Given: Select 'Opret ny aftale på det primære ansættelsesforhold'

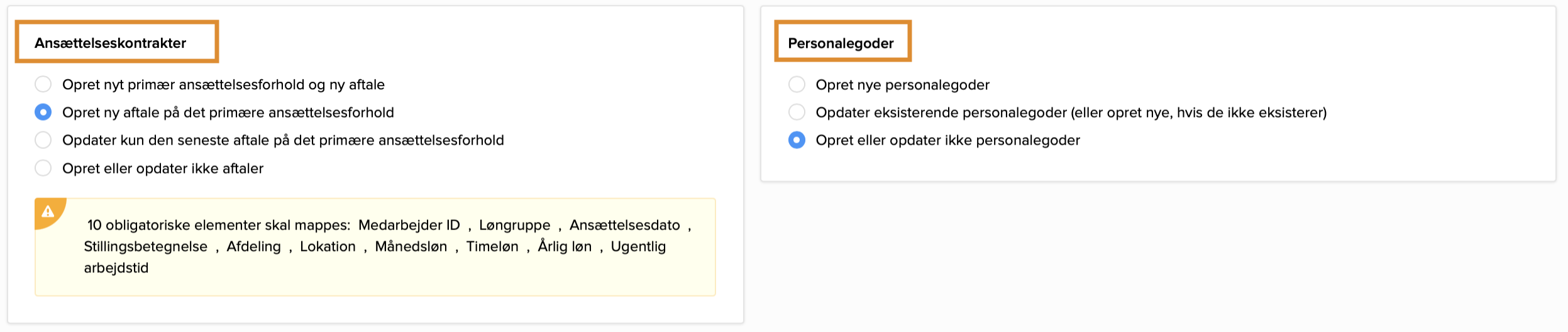Looking at the screenshot, I should coord(43,113).
